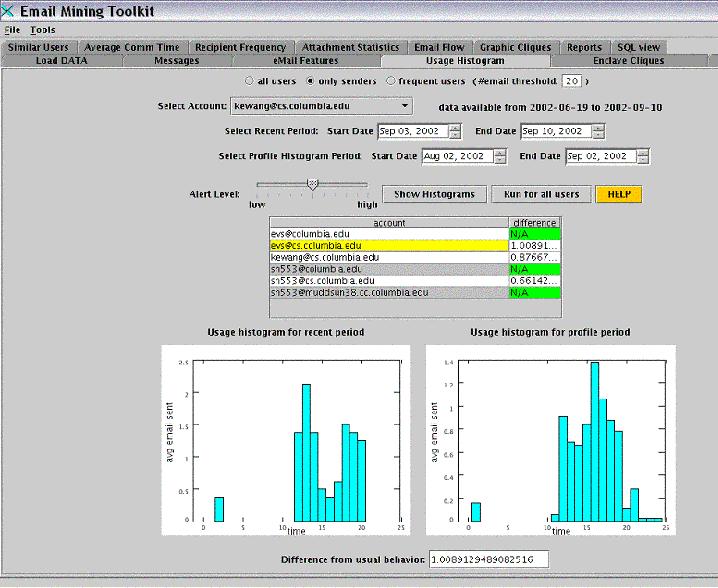This screenshot has height=588, width=718.
Task: Click the profile period usage histogram chart
Action: click(x=551, y=440)
